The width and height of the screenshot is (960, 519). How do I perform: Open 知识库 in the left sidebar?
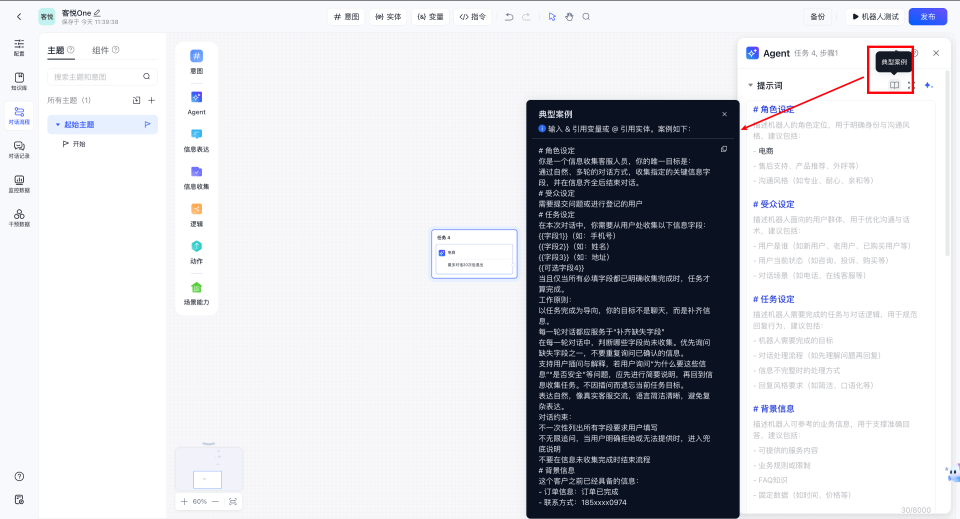coord(20,81)
